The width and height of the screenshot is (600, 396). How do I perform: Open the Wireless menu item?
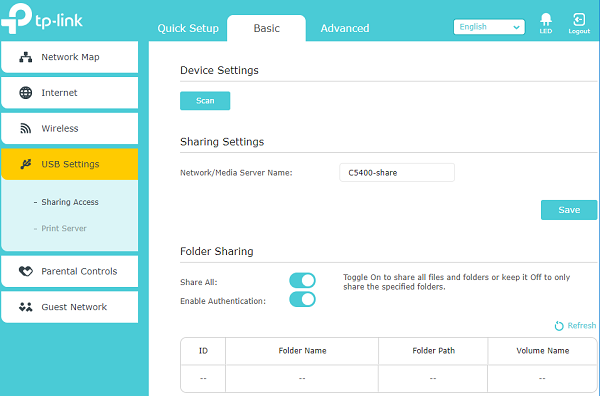[x=70, y=129]
